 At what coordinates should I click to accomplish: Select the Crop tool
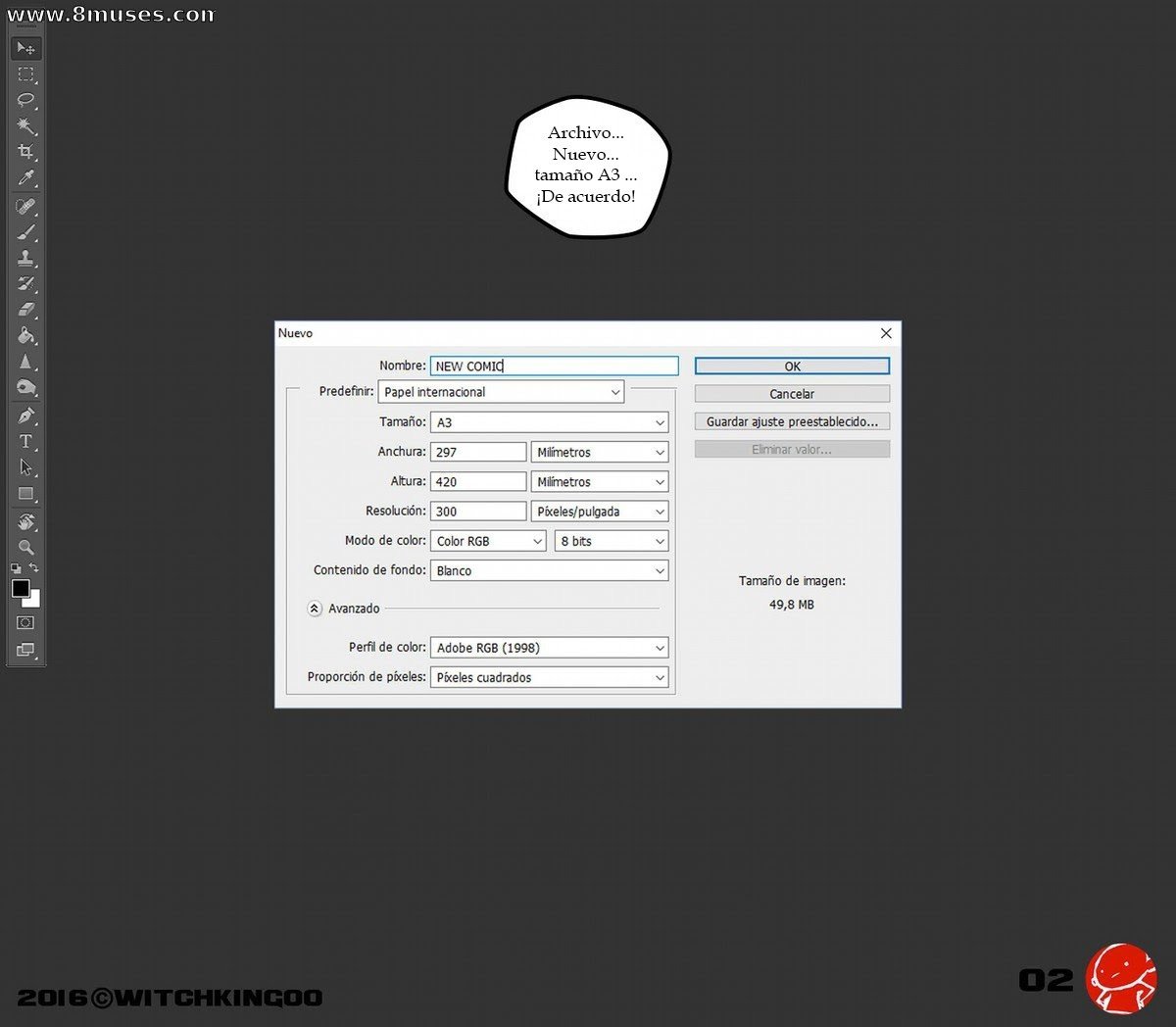[x=26, y=152]
